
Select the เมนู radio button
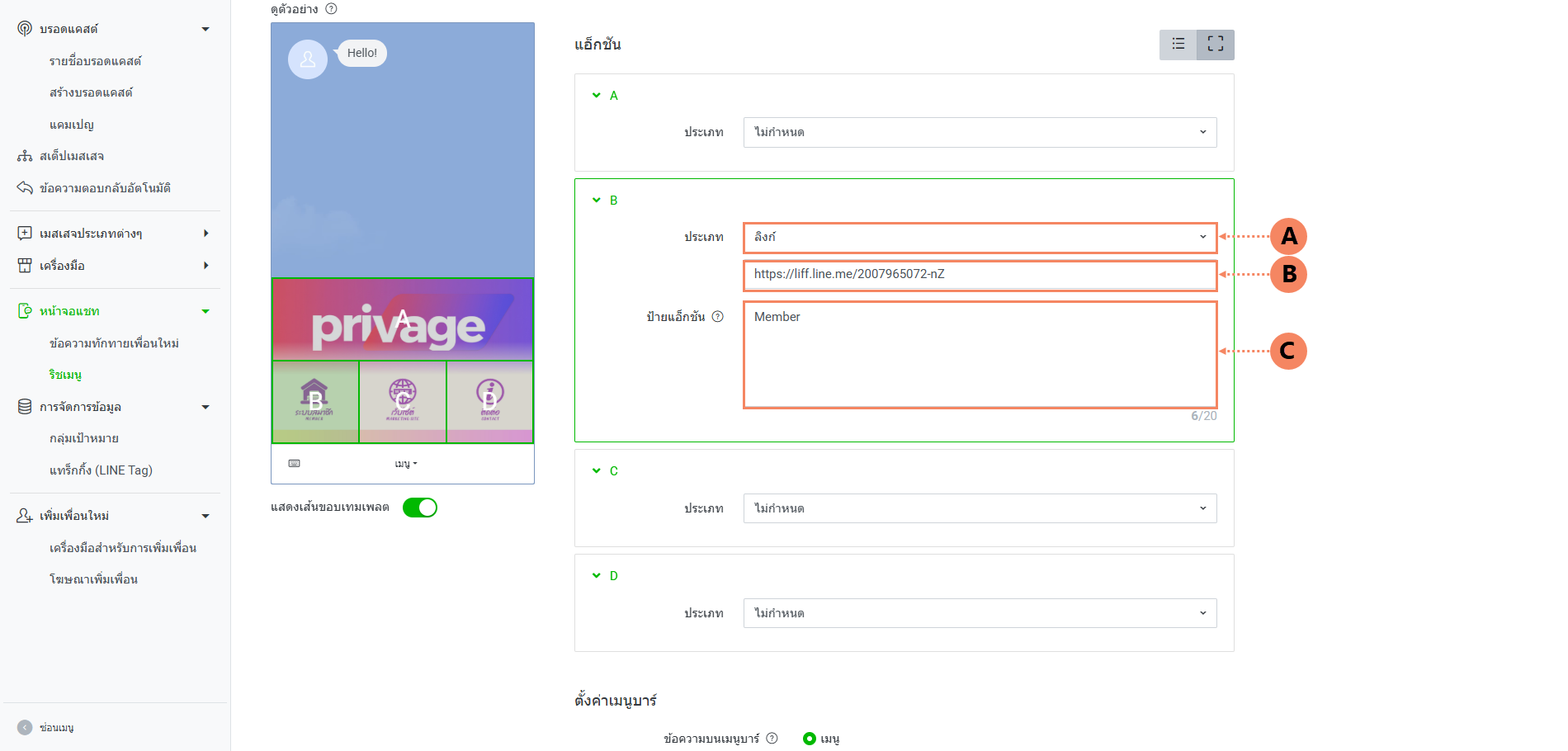pyautogui.click(x=810, y=739)
